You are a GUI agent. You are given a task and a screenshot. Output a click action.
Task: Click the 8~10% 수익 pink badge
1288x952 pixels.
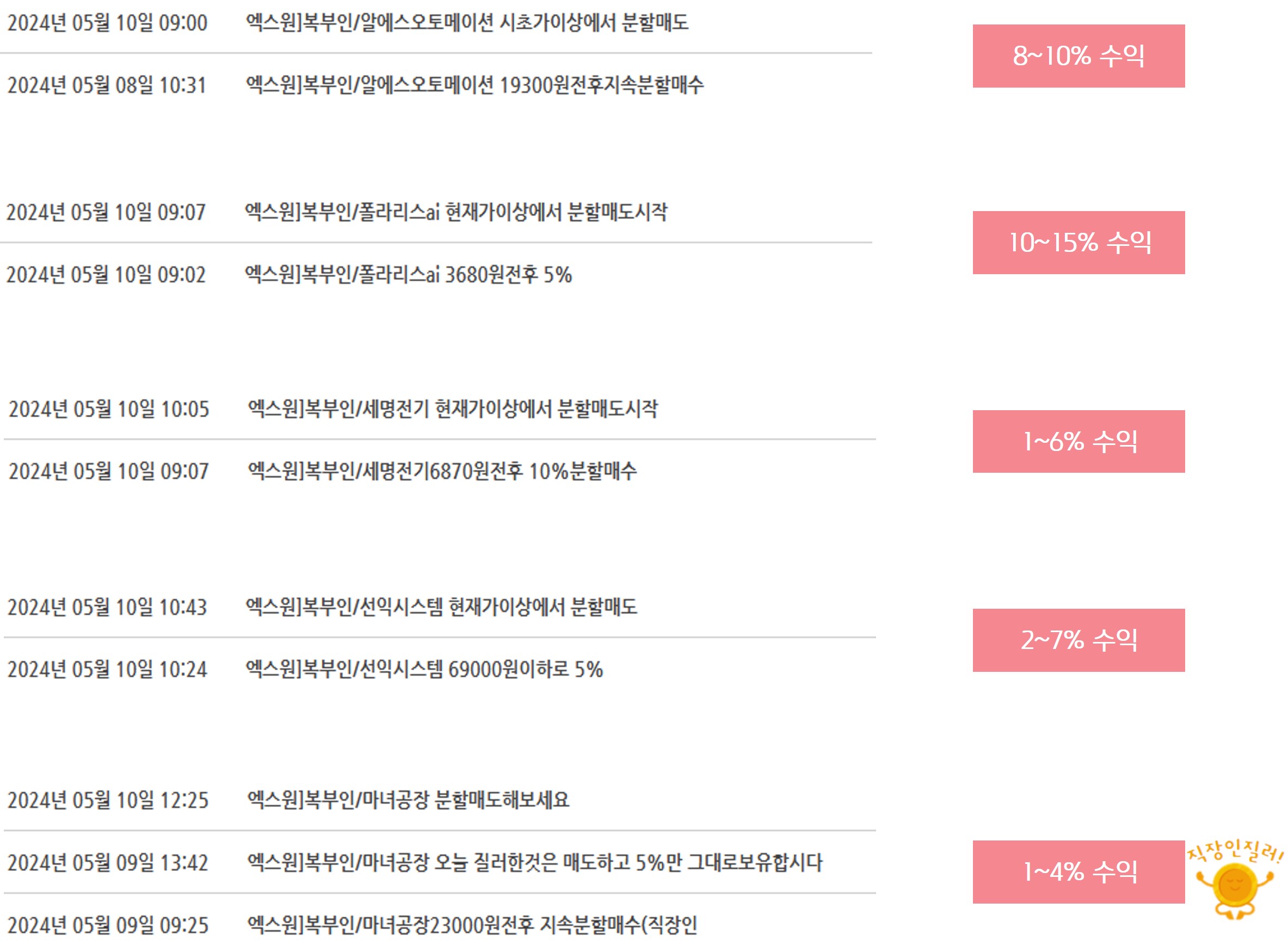click(x=1079, y=56)
